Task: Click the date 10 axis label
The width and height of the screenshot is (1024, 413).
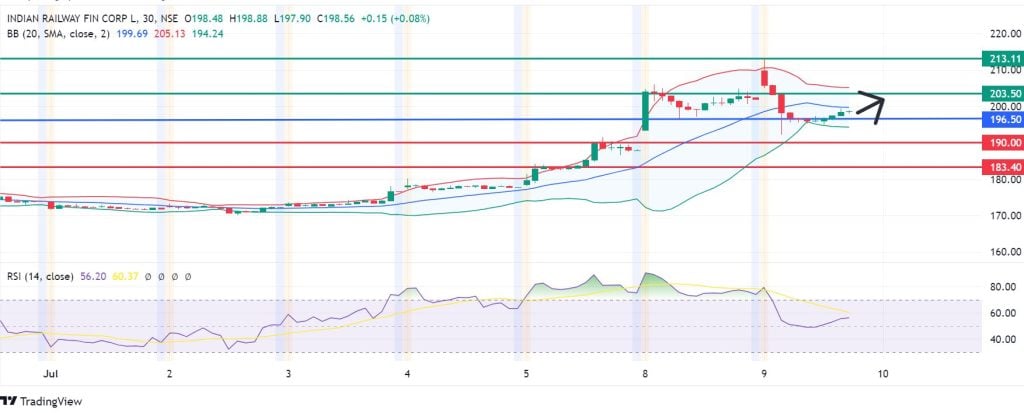Action: pos(883,374)
